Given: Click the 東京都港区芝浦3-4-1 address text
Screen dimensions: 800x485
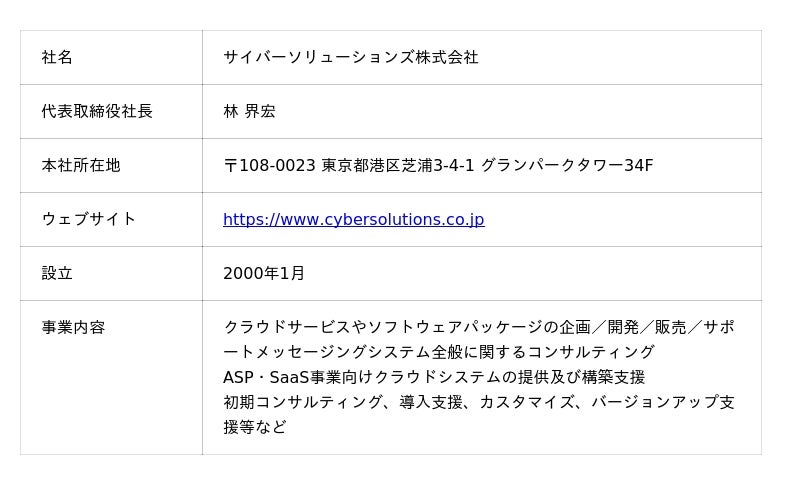Looking at the screenshot, I should coord(398,166).
